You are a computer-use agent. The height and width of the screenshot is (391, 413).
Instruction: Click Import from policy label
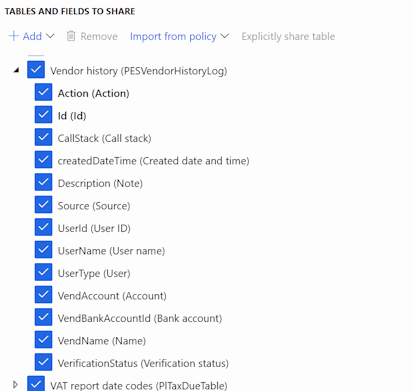(173, 36)
